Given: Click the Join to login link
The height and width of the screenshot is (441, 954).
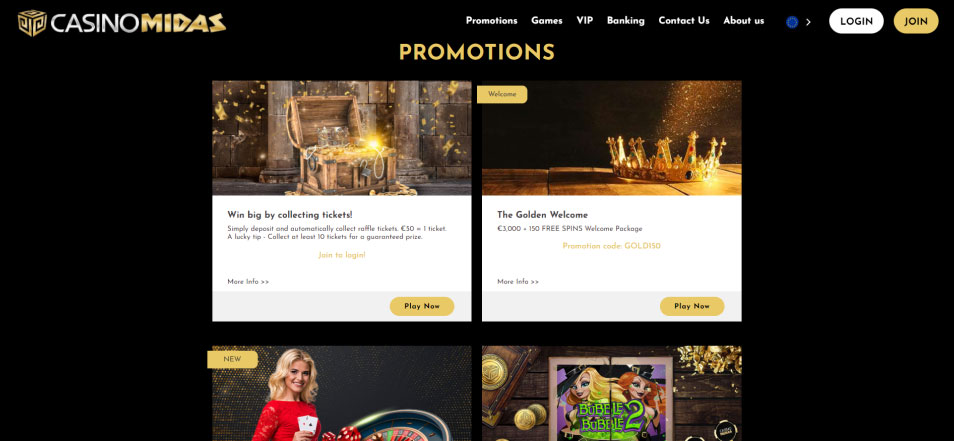Looking at the screenshot, I should point(342,255).
